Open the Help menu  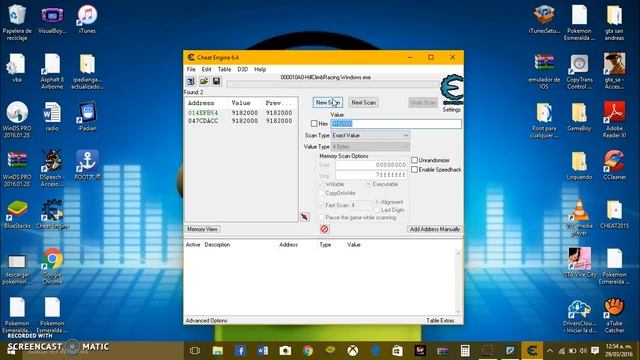[260, 69]
